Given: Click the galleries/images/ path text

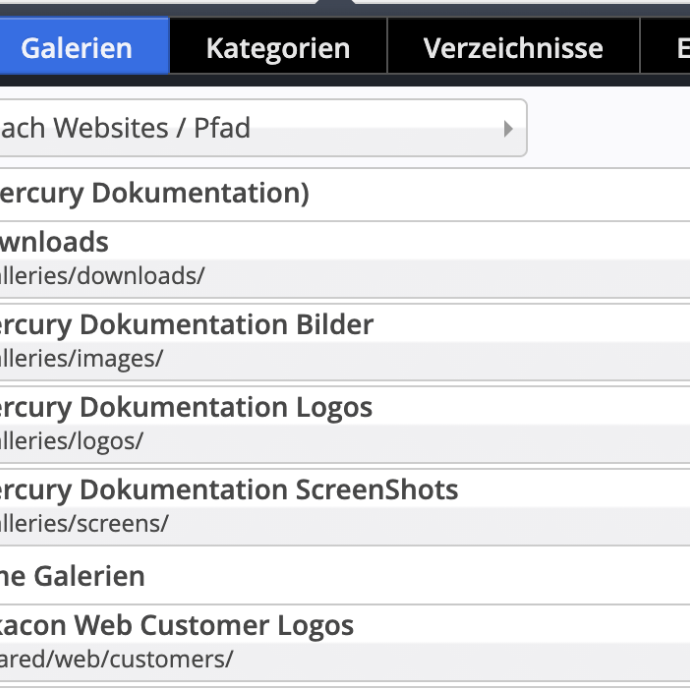Looking at the screenshot, I should pyautogui.click(x=82, y=359).
